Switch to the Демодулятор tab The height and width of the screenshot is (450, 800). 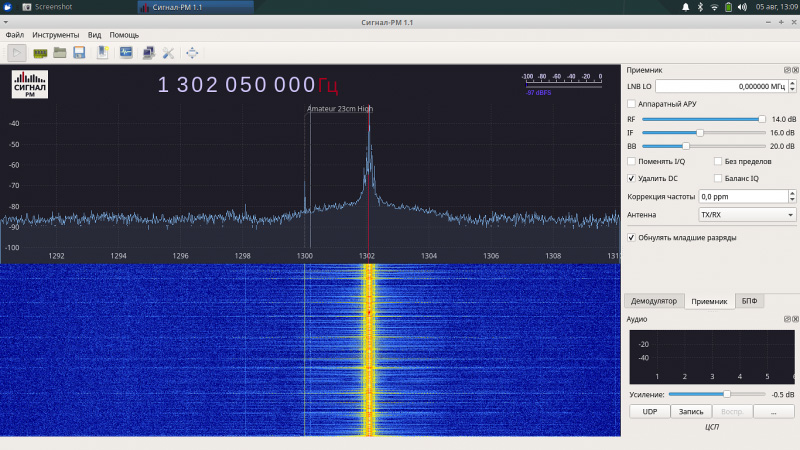(x=654, y=301)
